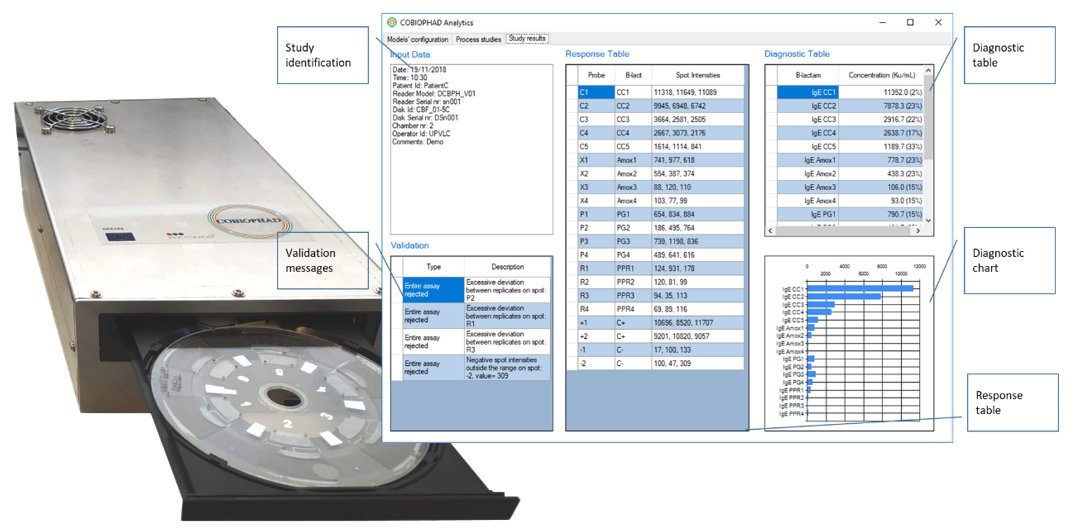Select probe cell R3 in Response Table
Viewport: 1079px width, 528px height.
coord(596,295)
